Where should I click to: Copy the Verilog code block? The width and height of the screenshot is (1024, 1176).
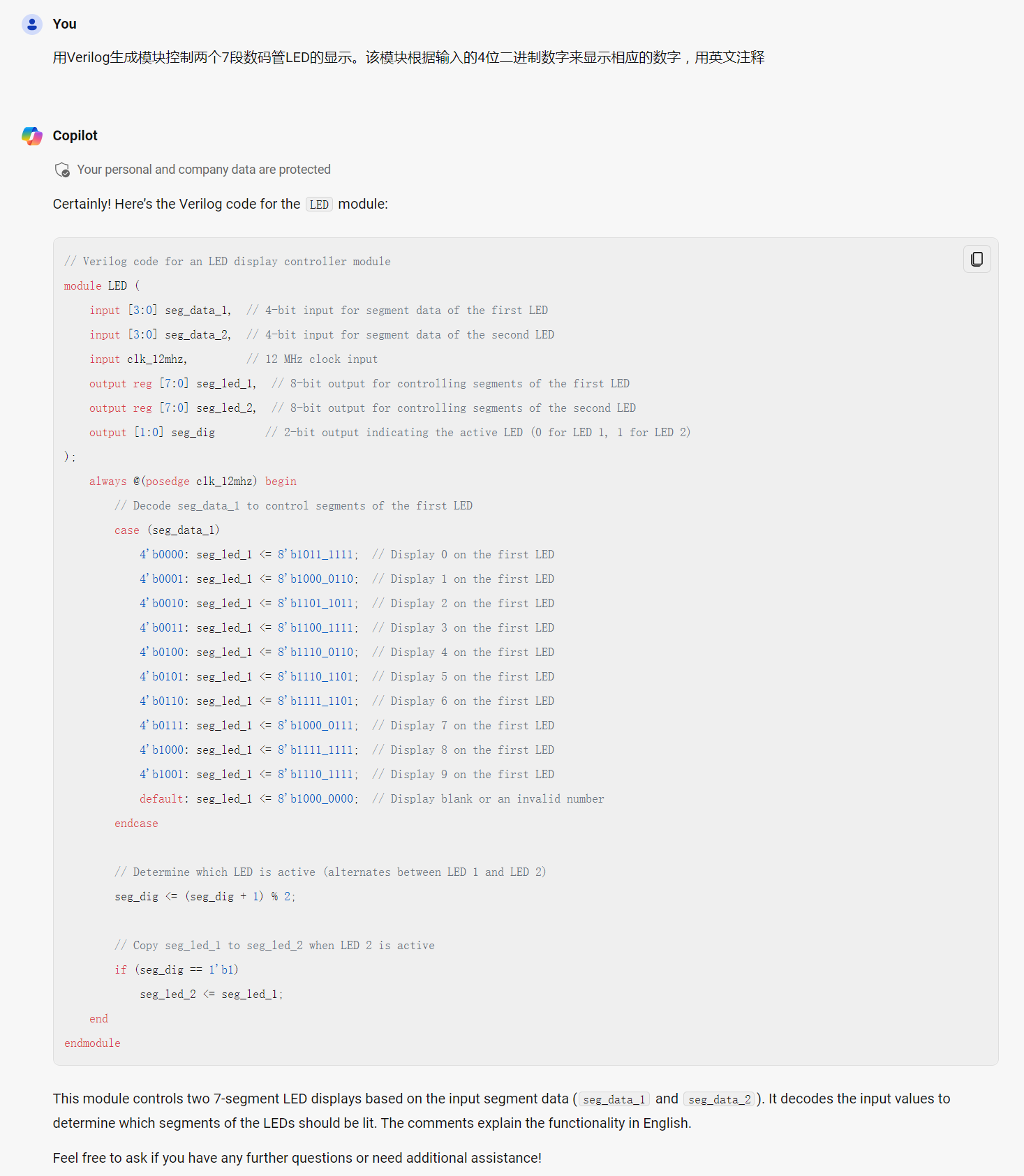coord(977,259)
